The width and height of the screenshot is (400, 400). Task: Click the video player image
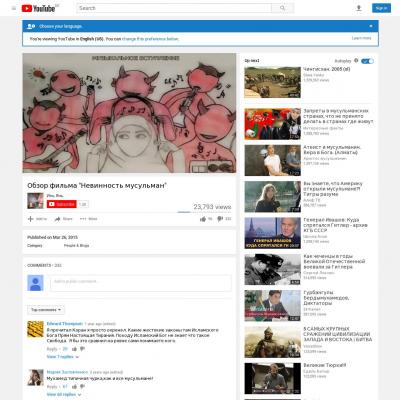[x=129, y=113]
